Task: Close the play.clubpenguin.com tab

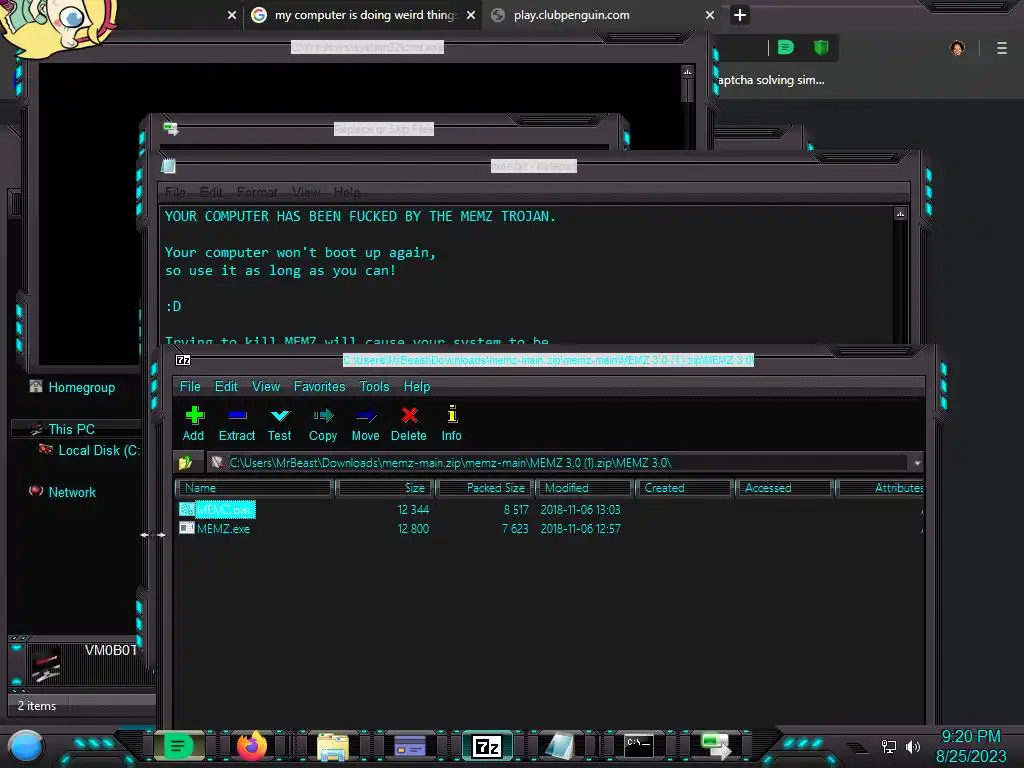Action: click(710, 15)
